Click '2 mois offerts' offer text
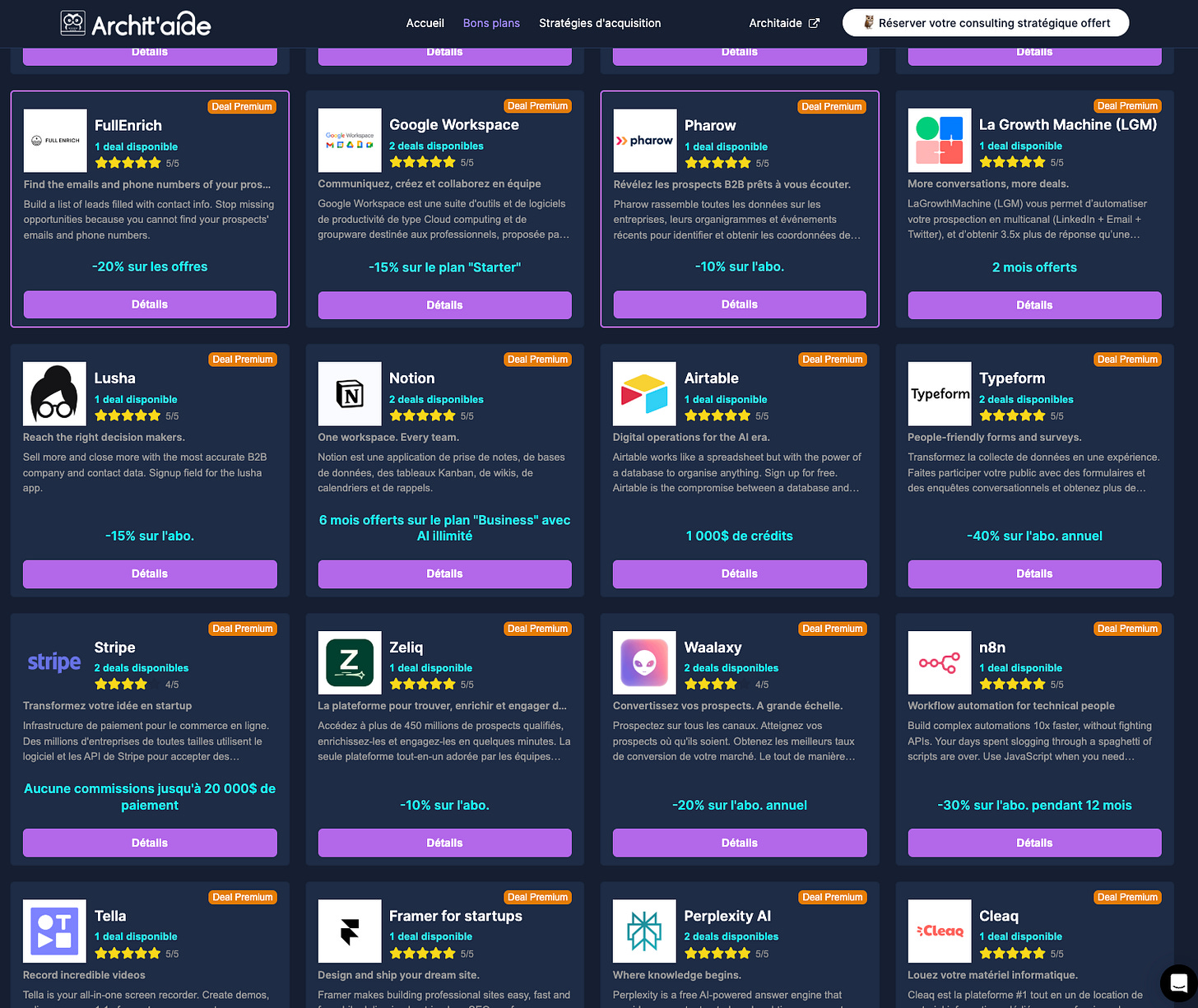1198x1008 pixels. 1034,267
